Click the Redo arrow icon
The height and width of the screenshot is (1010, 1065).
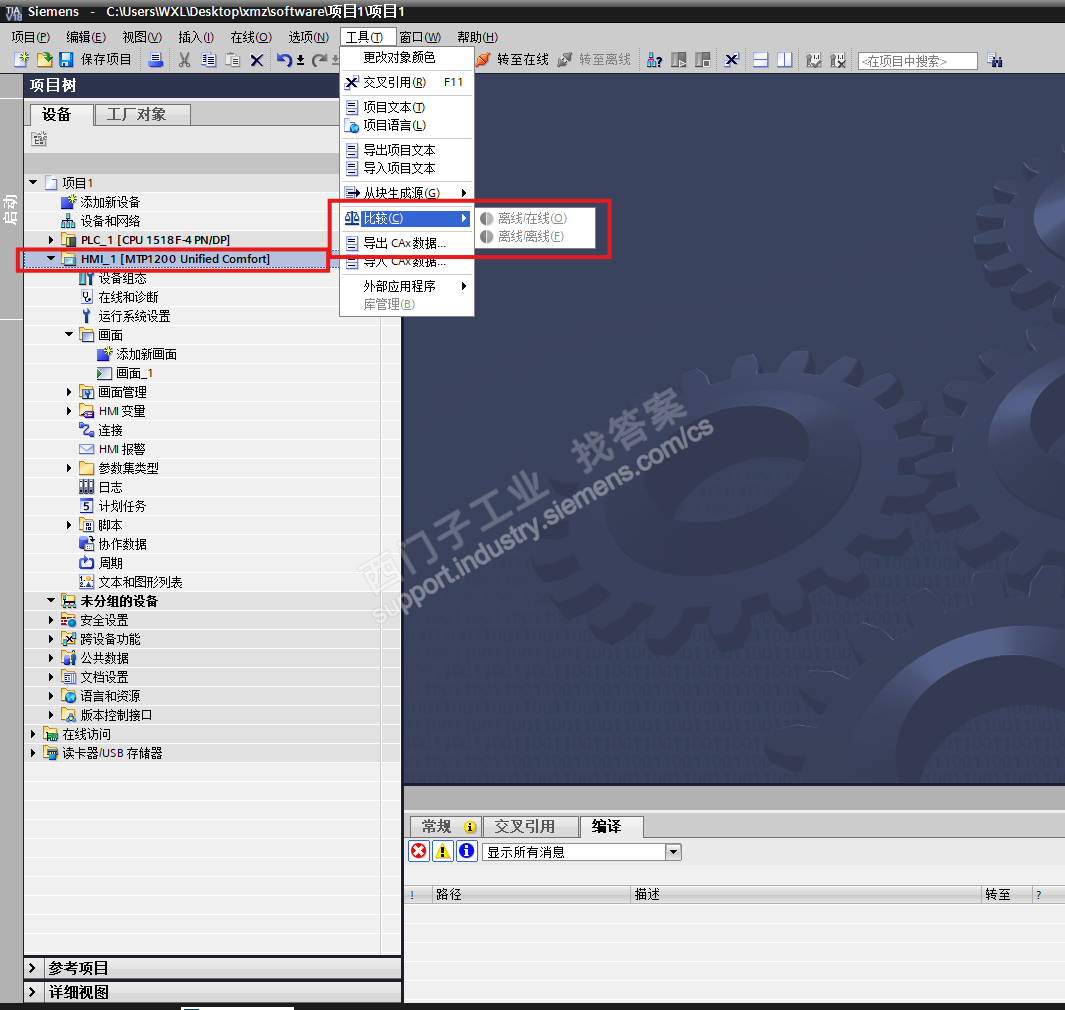point(319,60)
